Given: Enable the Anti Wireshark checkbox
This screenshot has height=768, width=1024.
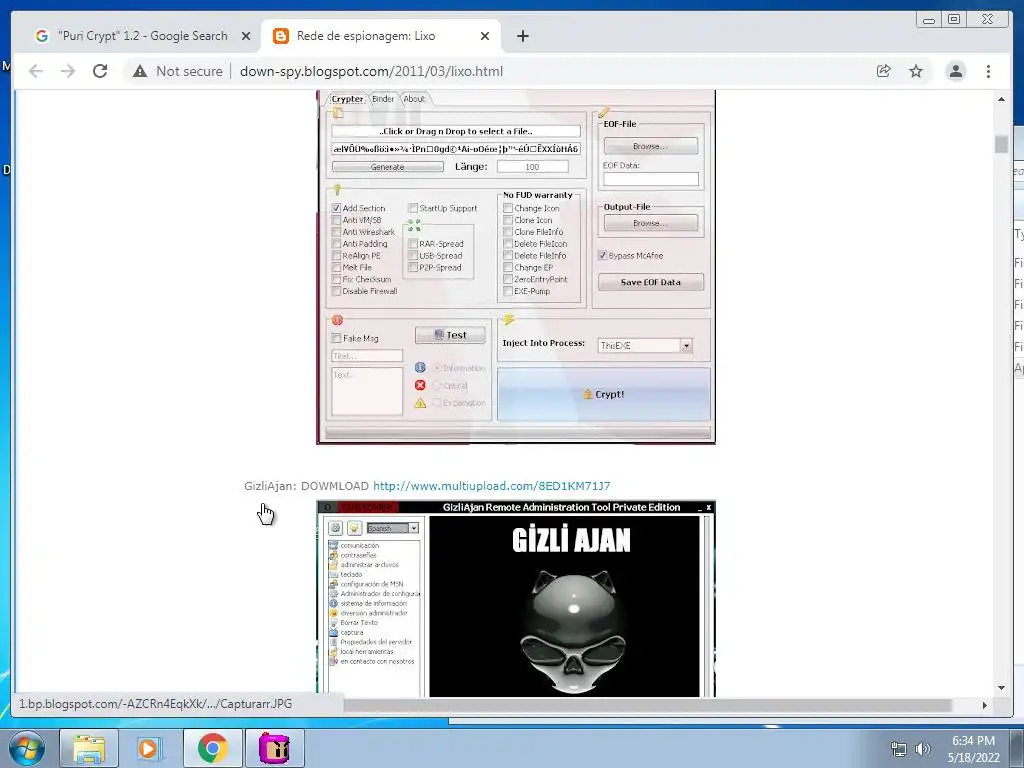Looking at the screenshot, I should pos(336,232).
